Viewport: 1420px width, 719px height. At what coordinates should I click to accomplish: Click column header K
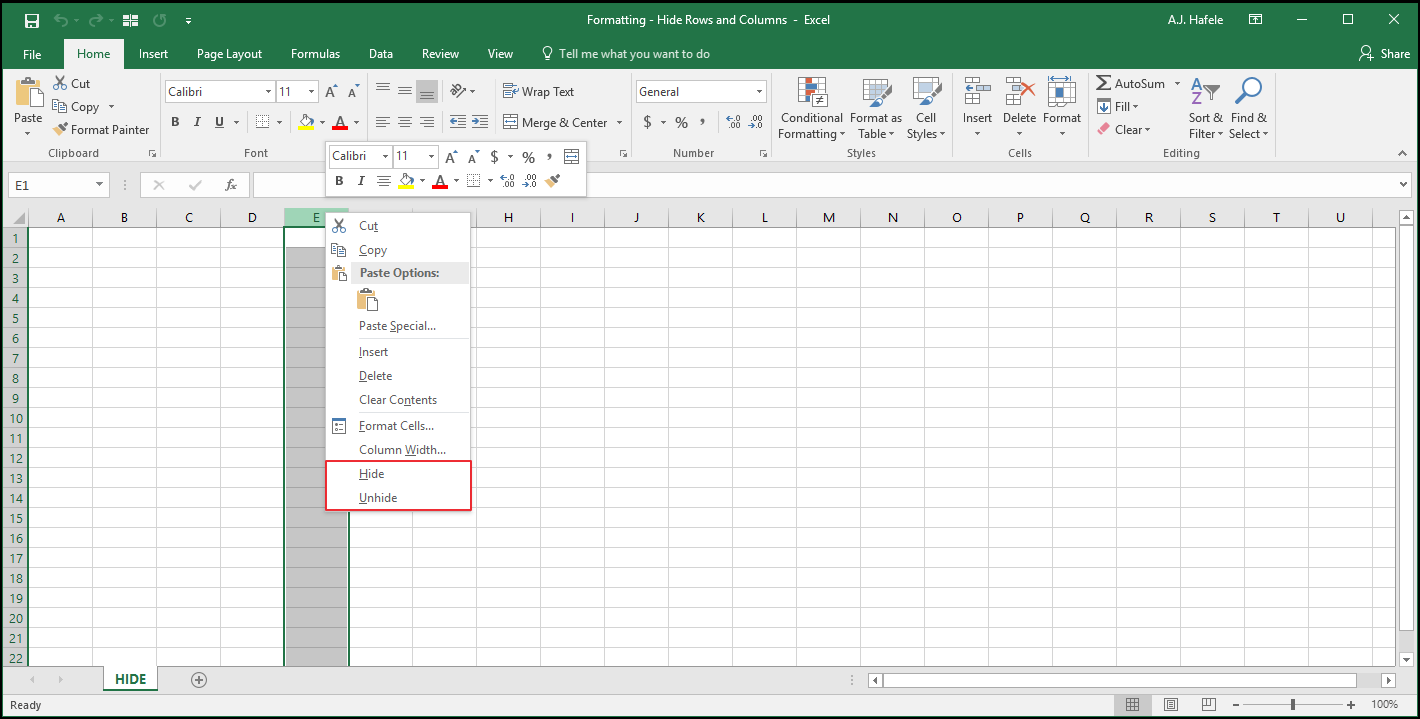click(700, 217)
